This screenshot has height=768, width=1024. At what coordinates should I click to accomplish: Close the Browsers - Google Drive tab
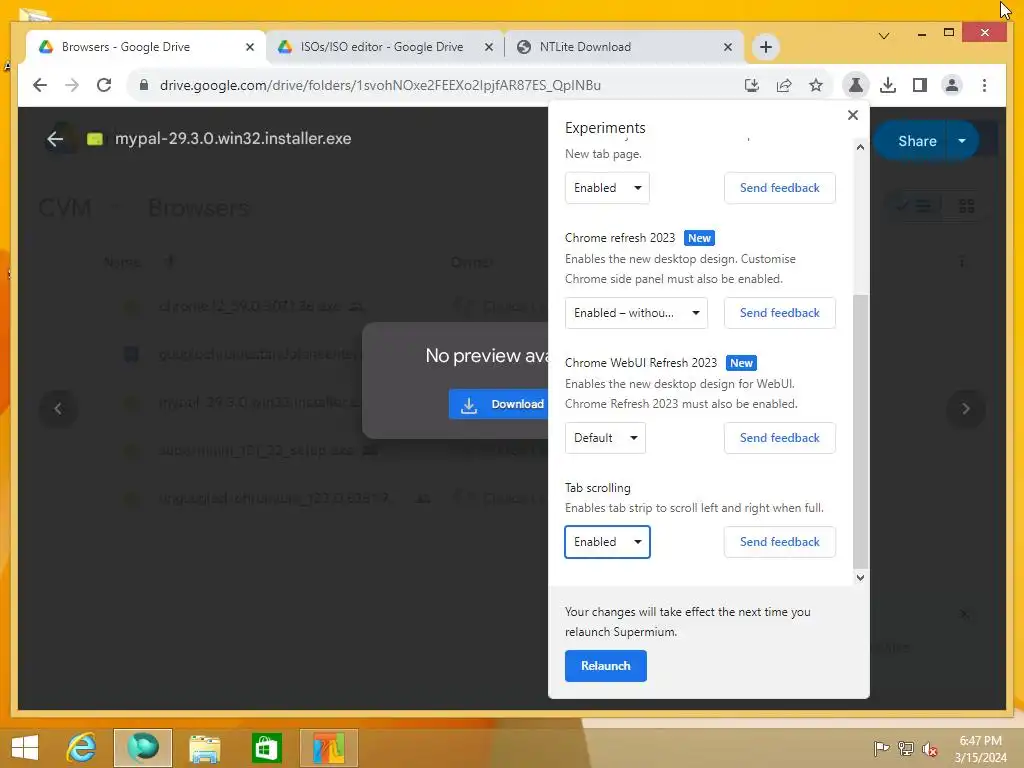(x=249, y=47)
